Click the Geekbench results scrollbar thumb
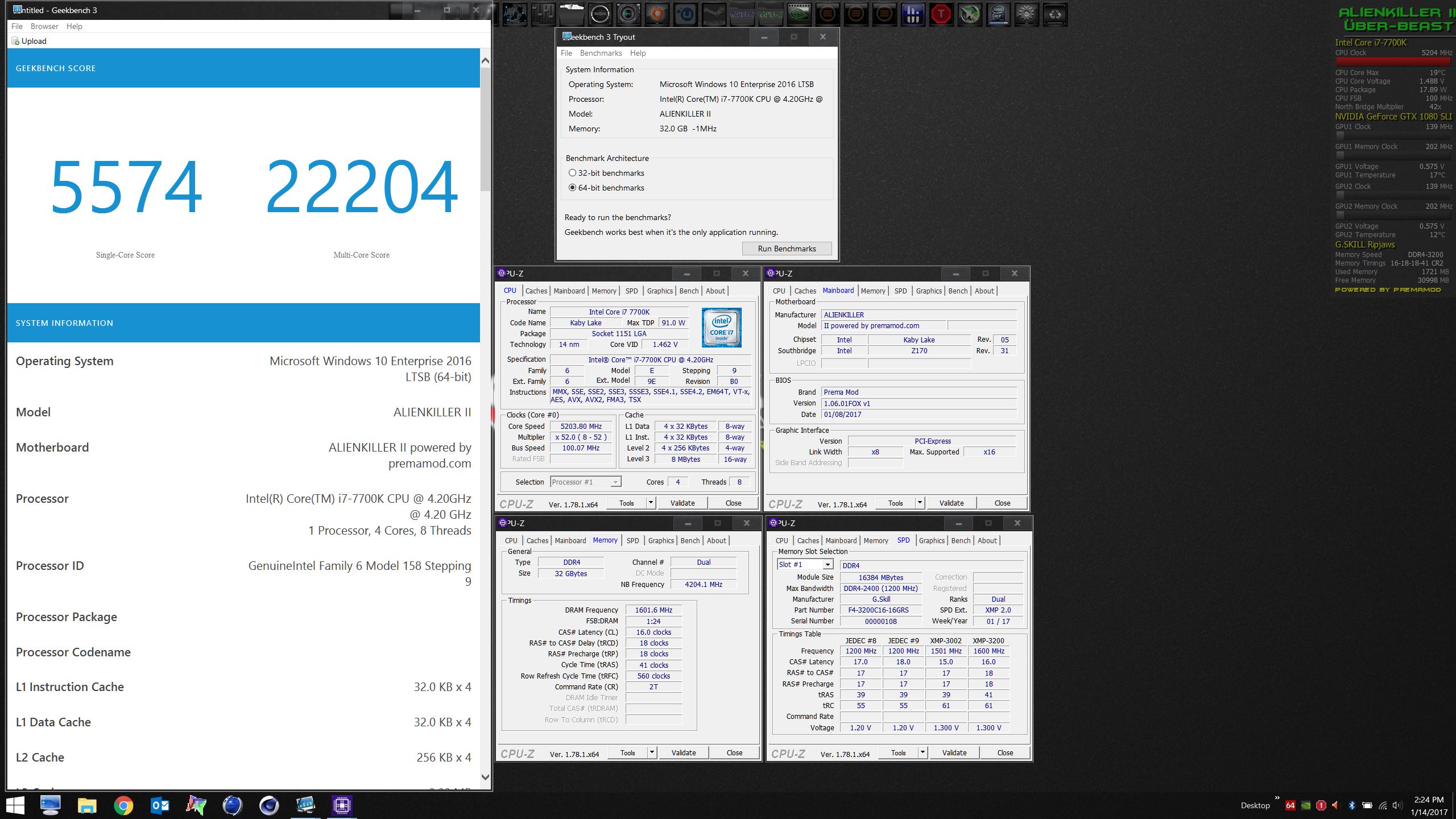This screenshot has width=1456, height=819. click(x=485, y=130)
